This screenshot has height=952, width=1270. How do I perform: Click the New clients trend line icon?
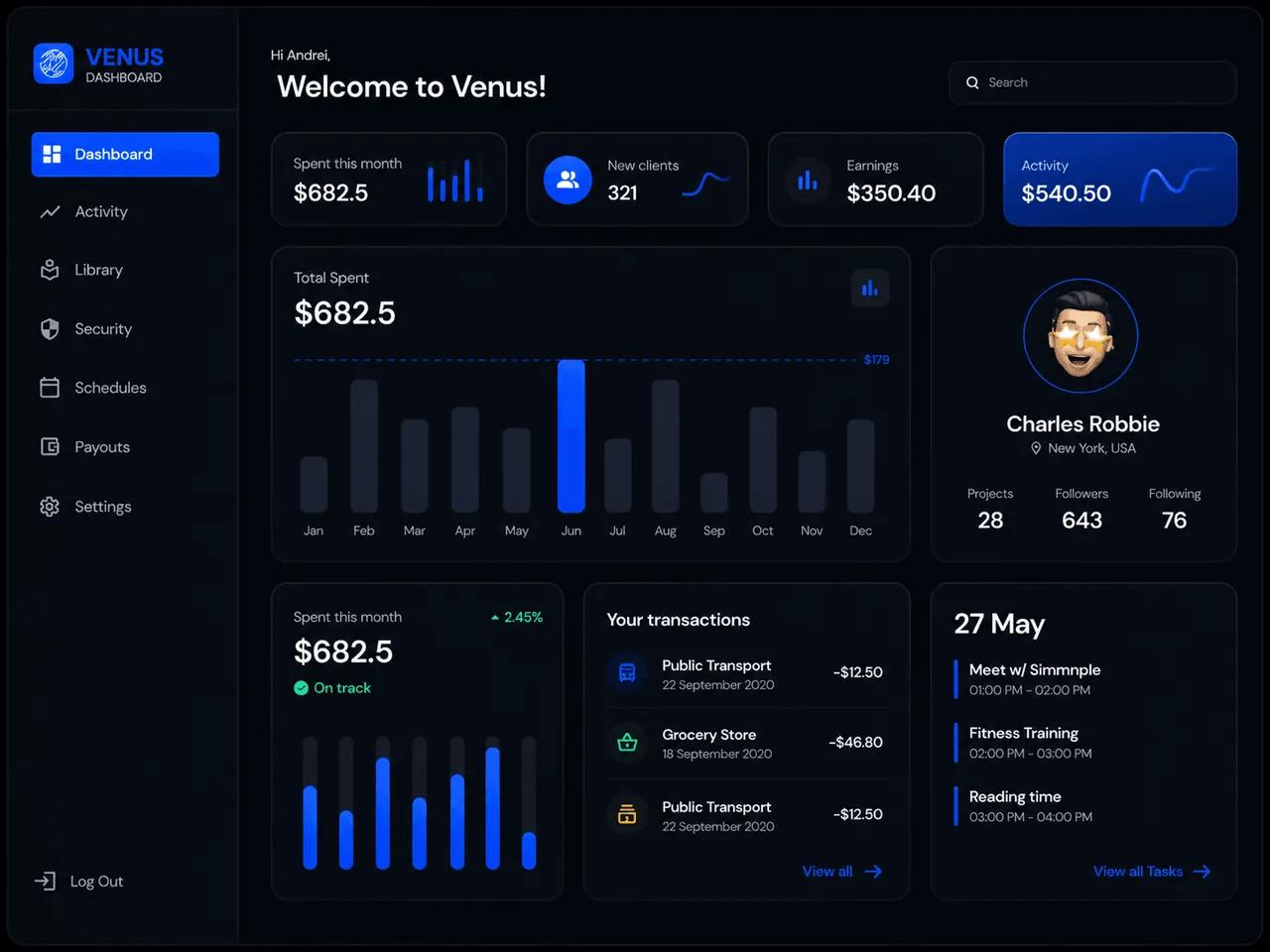(x=706, y=182)
